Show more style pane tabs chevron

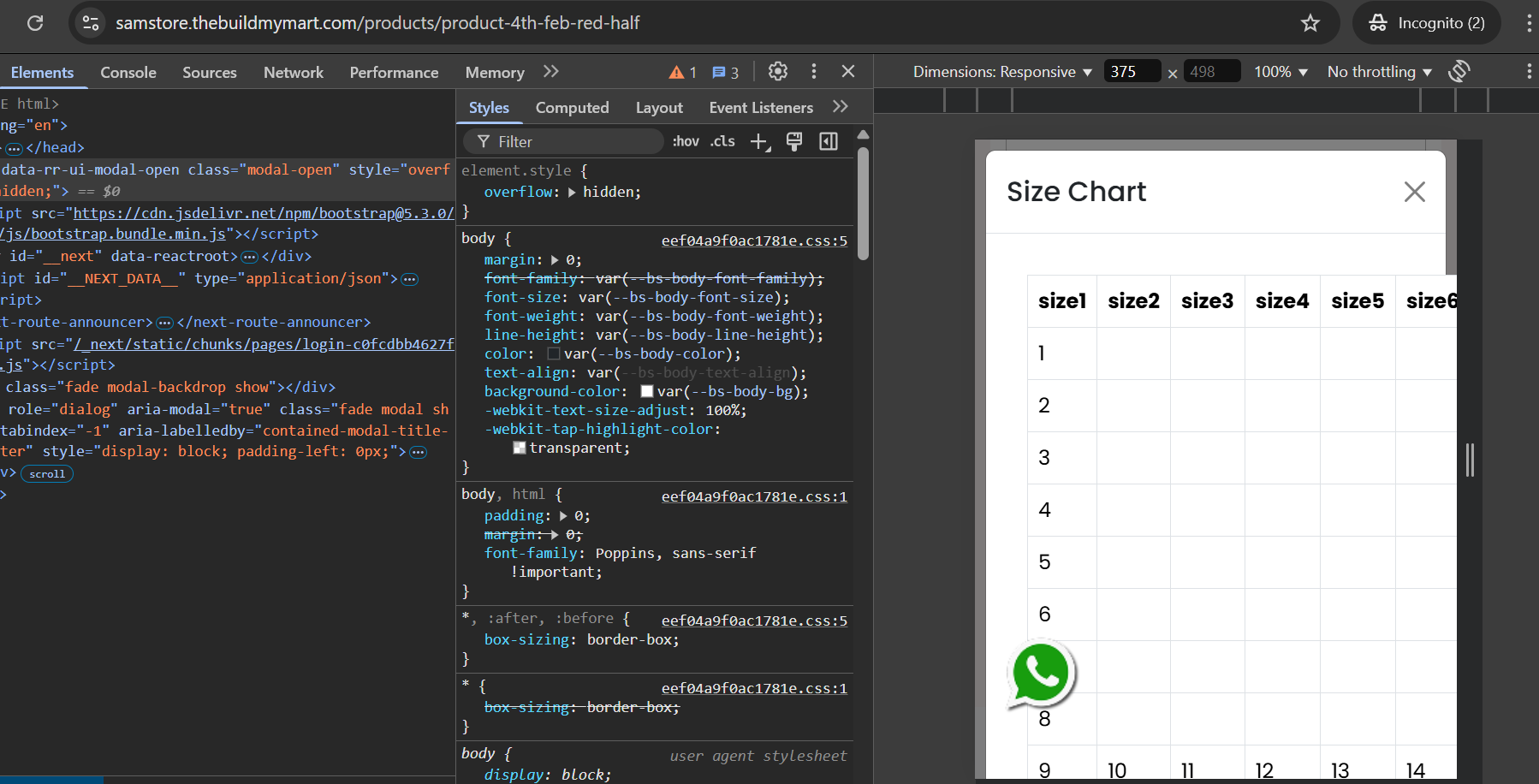point(841,107)
